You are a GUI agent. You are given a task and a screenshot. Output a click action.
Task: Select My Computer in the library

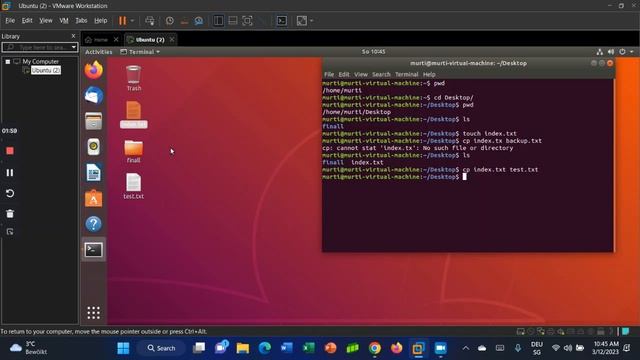[40, 62]
